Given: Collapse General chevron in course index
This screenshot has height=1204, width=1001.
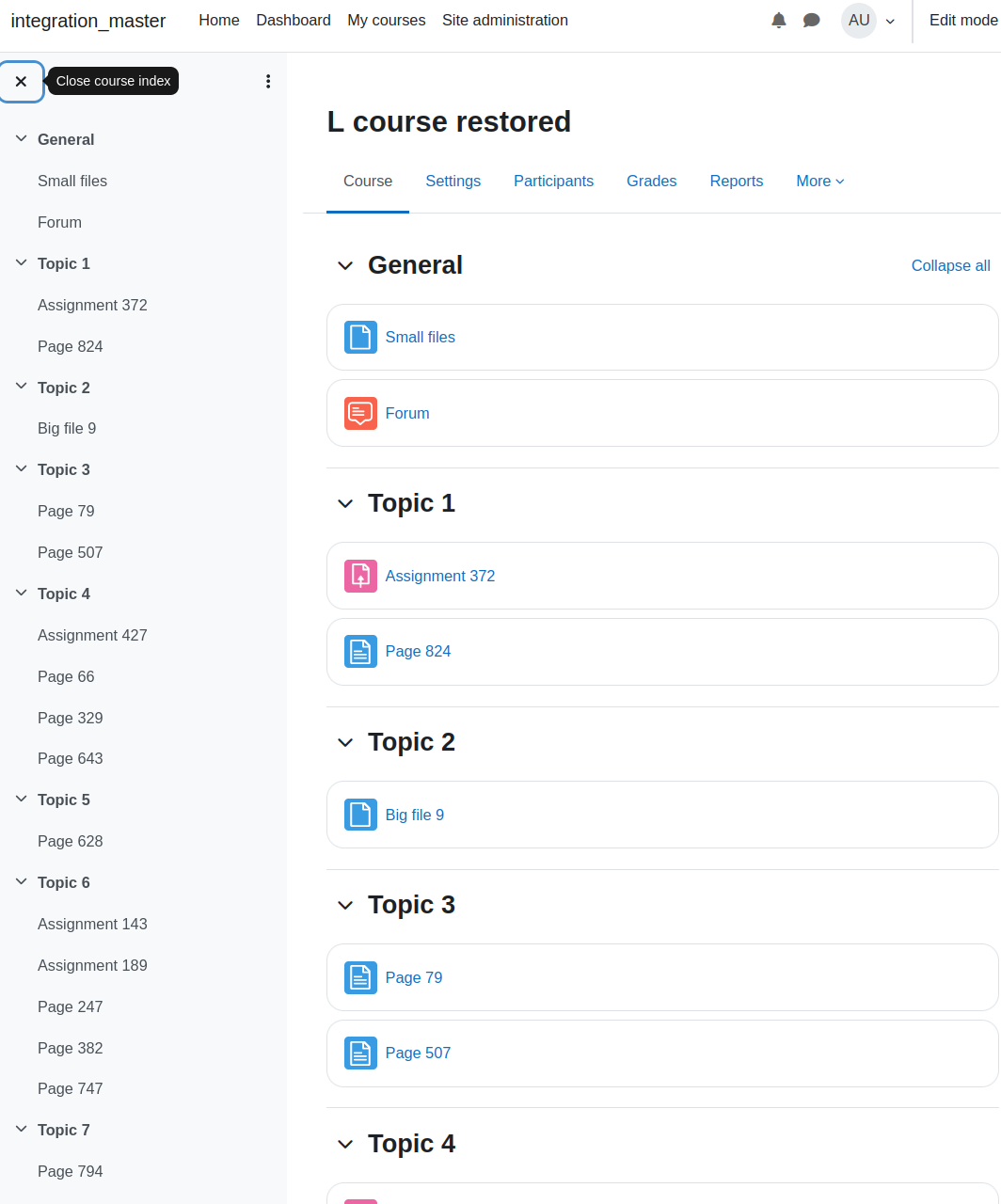Looking at the screenshot, I should coord(21,139).
